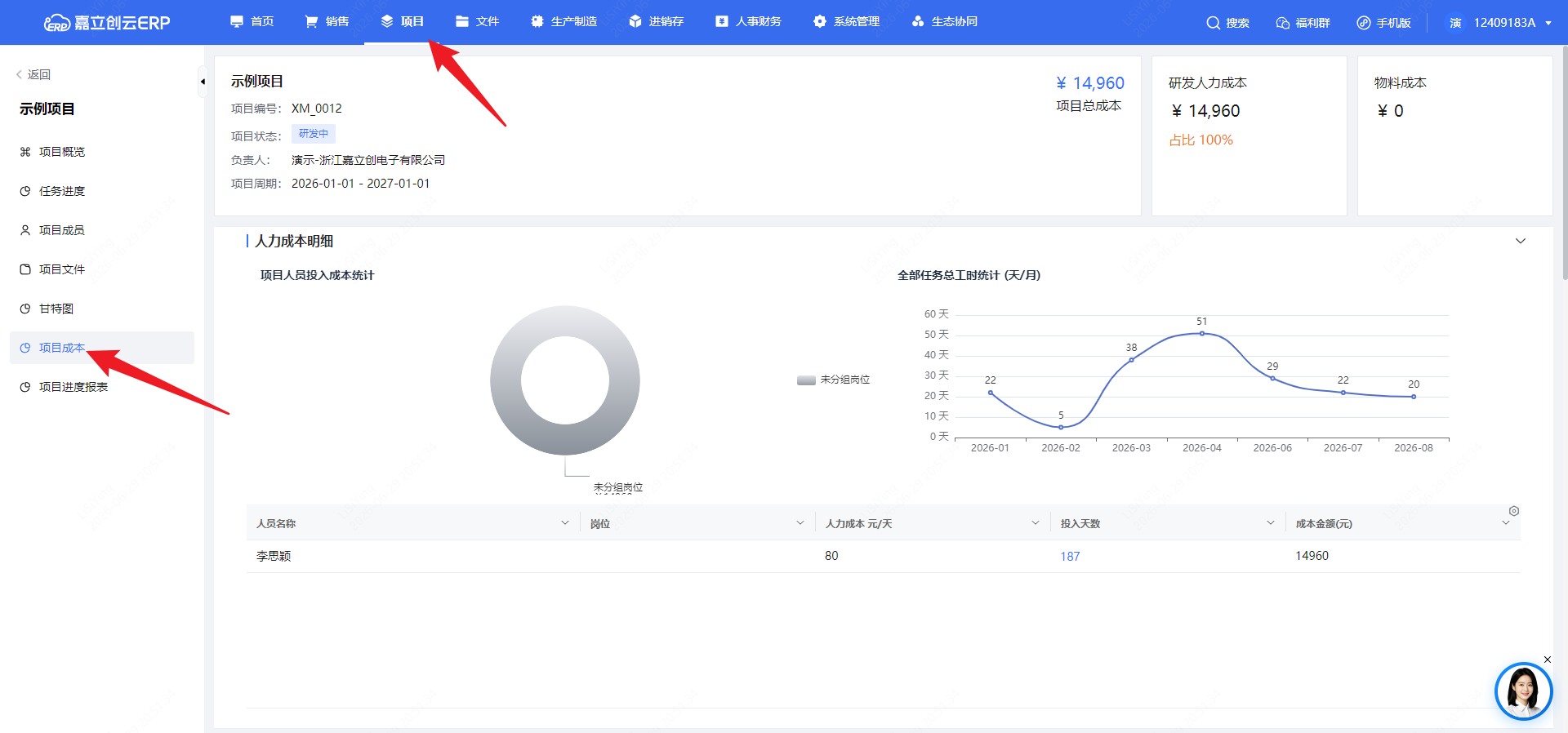Open the 销售 sales menu
The image size is (1568, 733).
[x=327, y=21]
